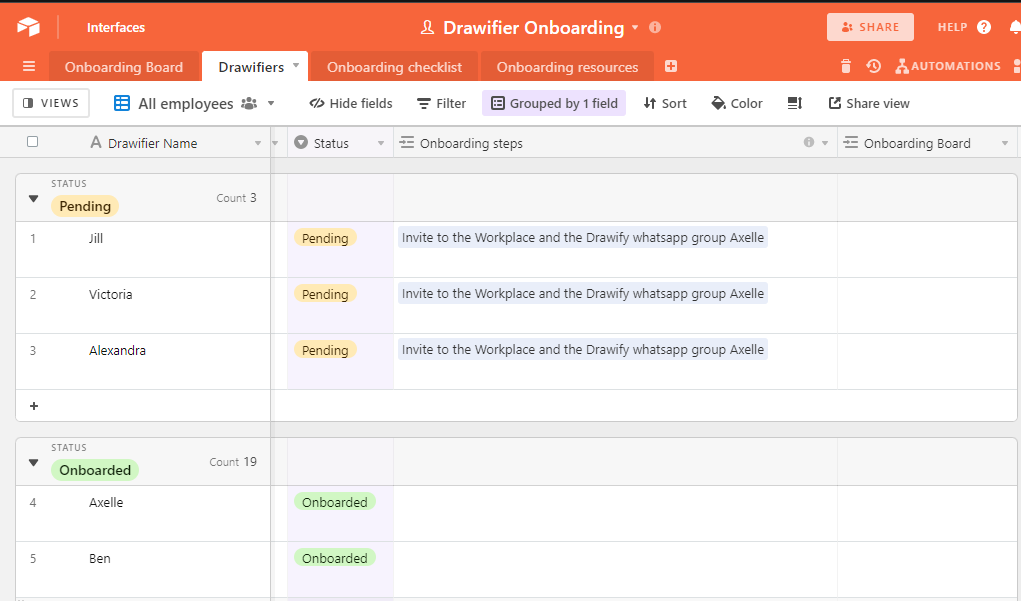Open the Sort menu

665,103
